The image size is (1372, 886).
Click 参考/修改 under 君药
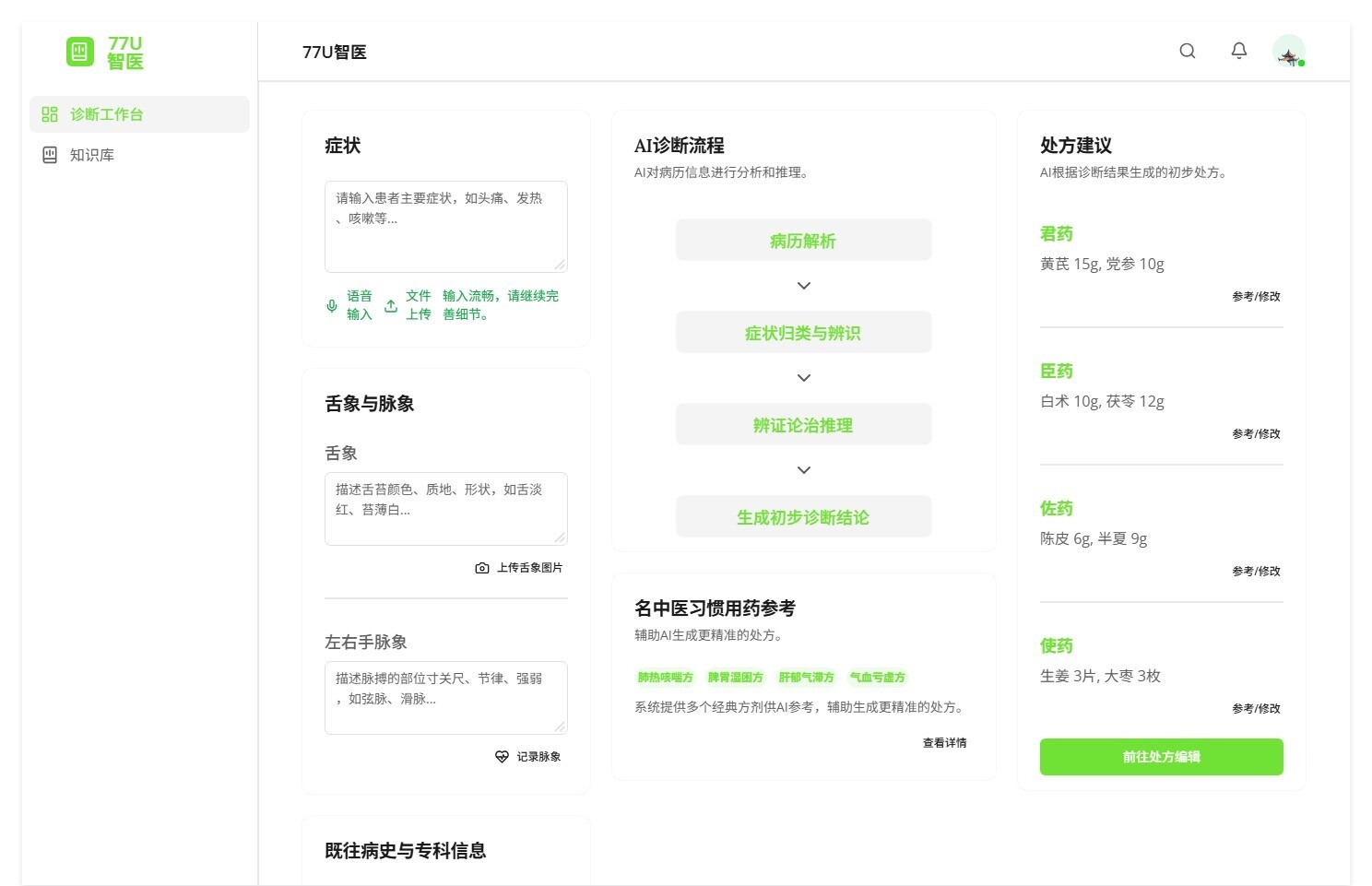pyautogui.click(x=1256, y=297)
